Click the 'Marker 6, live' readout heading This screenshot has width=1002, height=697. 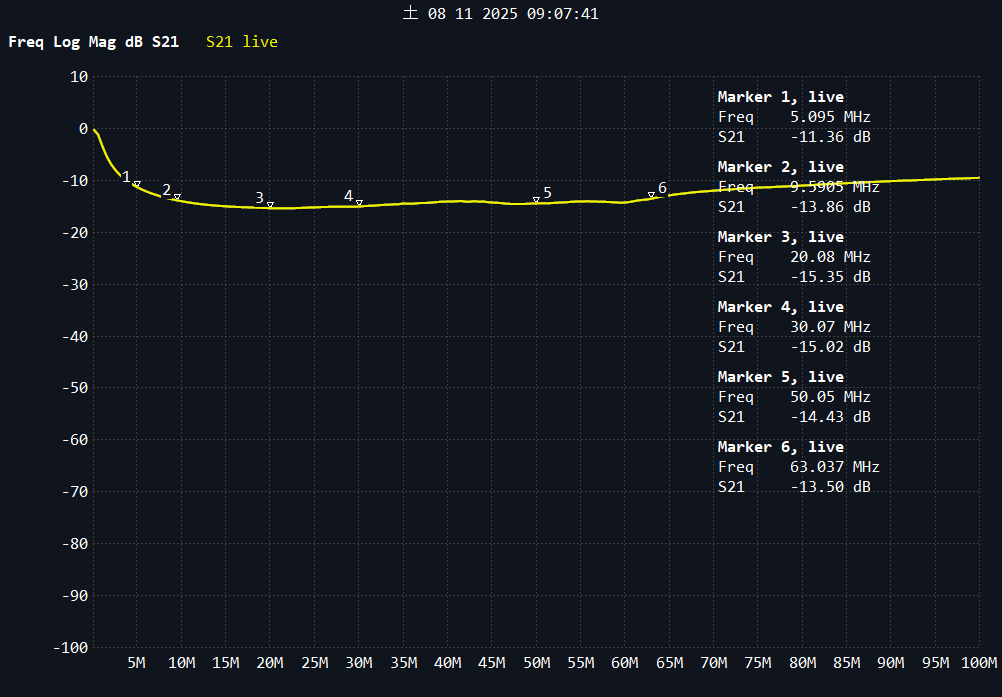click(780, 447)
